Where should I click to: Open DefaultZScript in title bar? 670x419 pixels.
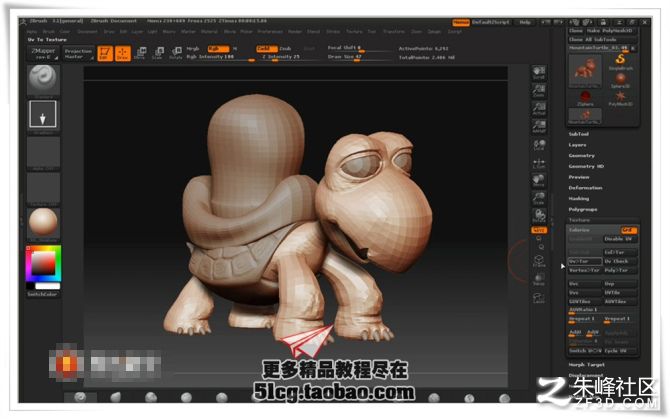491,22
